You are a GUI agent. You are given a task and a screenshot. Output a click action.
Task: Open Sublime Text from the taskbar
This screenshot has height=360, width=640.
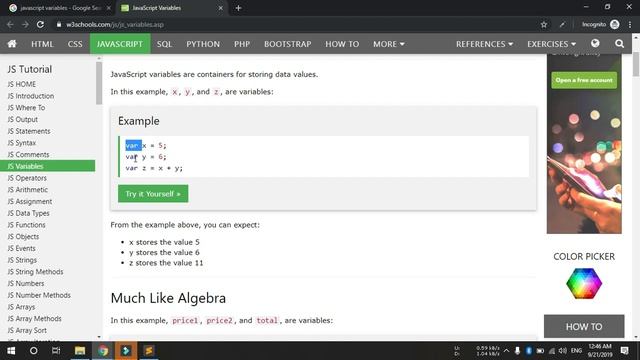(x=149, y=351)
